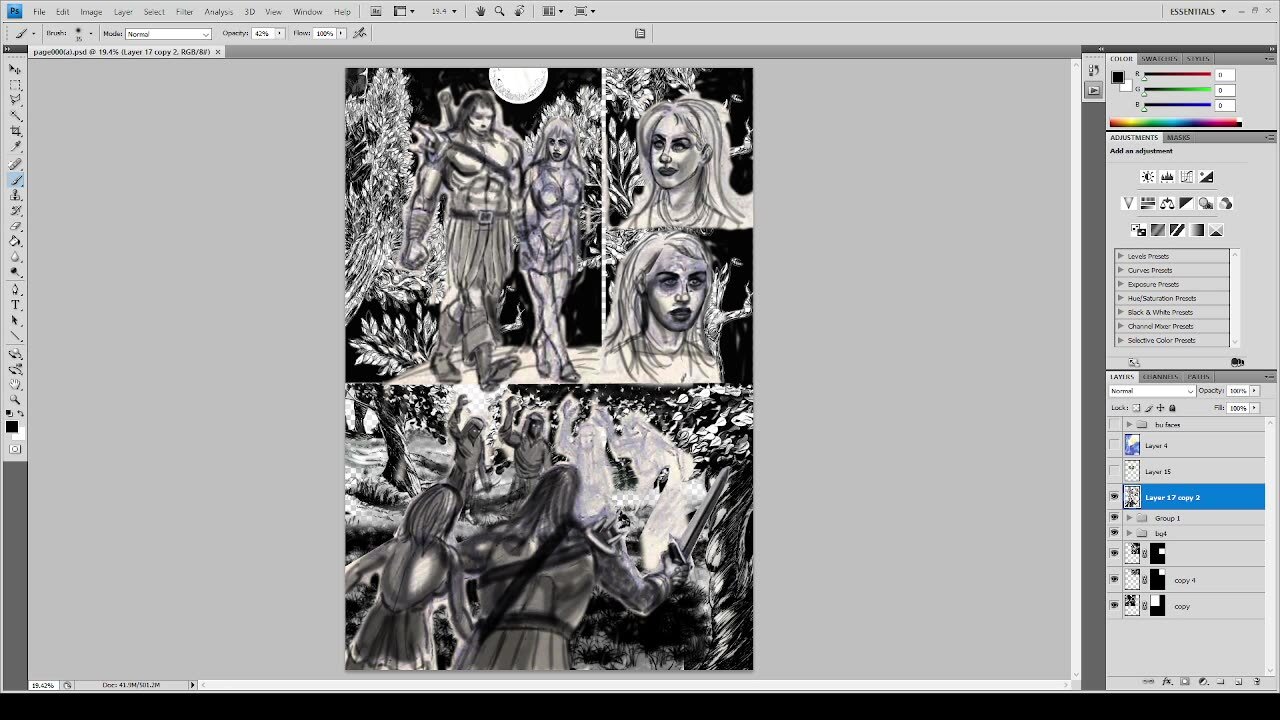1280x720 pixels.
Task: Click the foreground color in toolbox
Action: coord(11,427)
